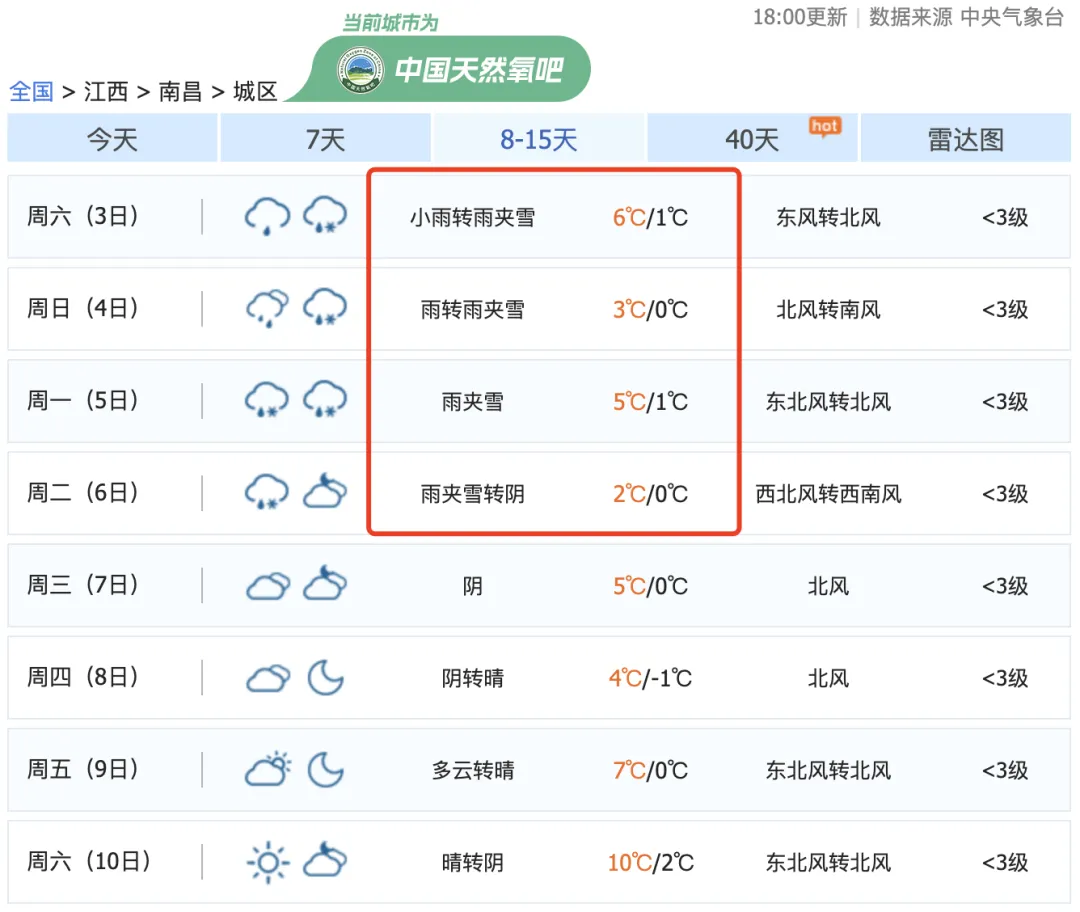Click the sunny icon for Saturday (10日)
This screenshot has width=1080, height=912.
pyautogui.click(x=267, y=862)
